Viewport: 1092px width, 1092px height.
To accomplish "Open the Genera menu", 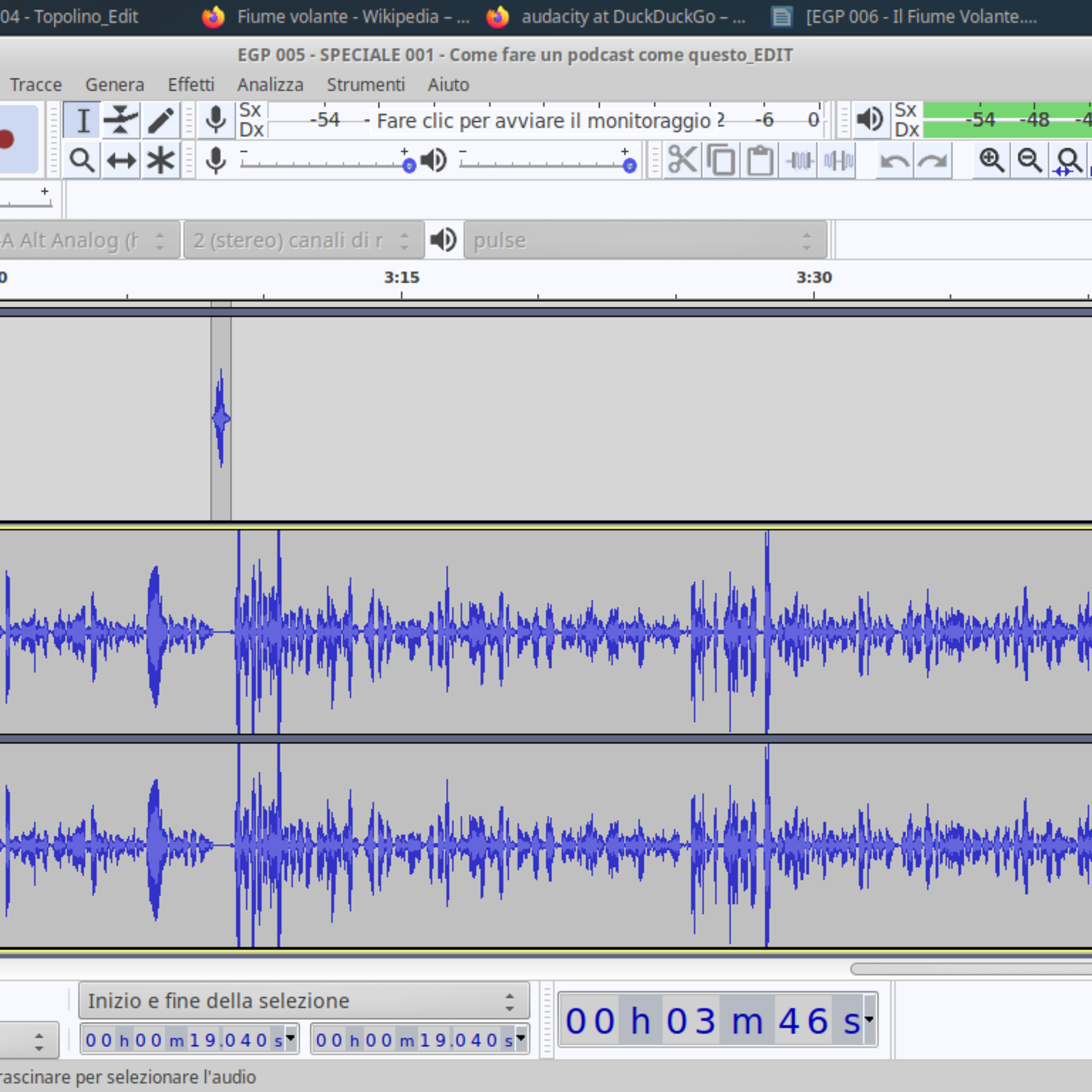I will pyautogui.click(x=115, y=85).
